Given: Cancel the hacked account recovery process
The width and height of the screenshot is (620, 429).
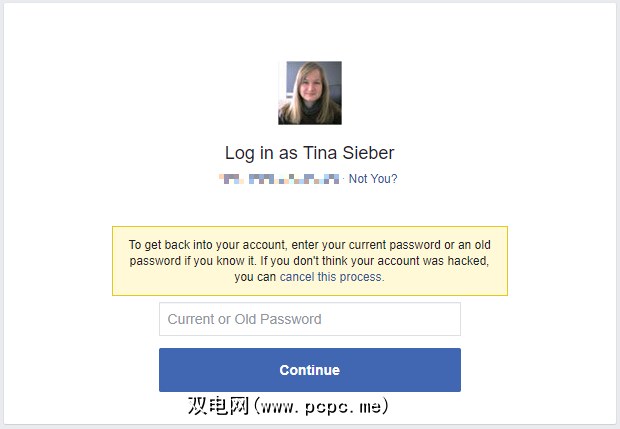Looking at the screenshot, I should tap(331, 277).
